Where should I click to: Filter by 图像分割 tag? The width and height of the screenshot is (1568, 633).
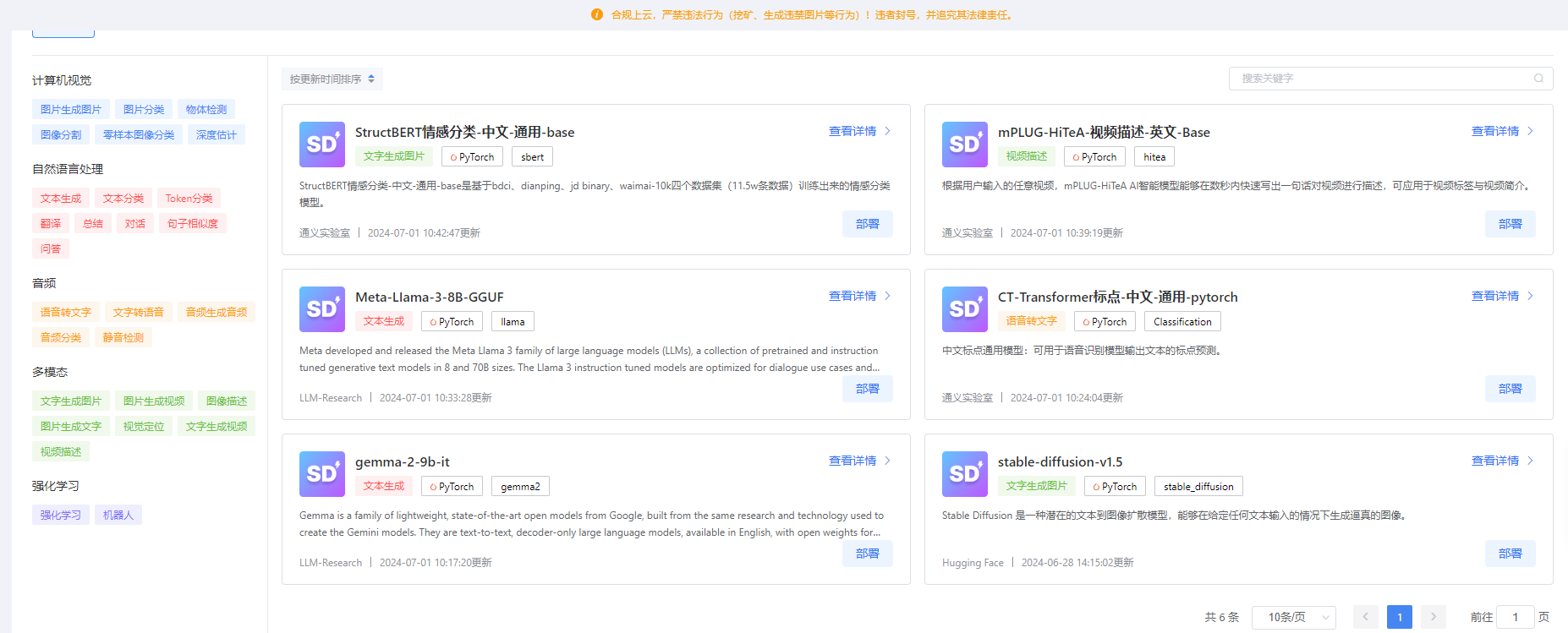(x=61, y=134)
